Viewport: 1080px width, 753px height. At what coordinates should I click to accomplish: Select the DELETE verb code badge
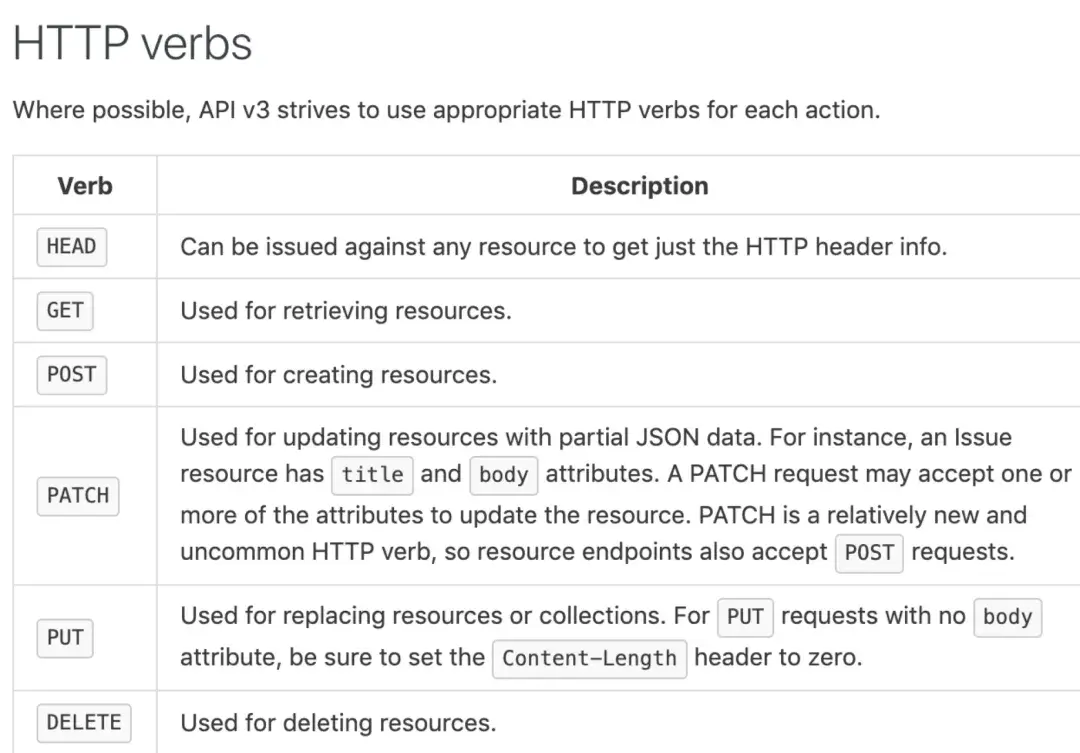(x=83, y=722)
